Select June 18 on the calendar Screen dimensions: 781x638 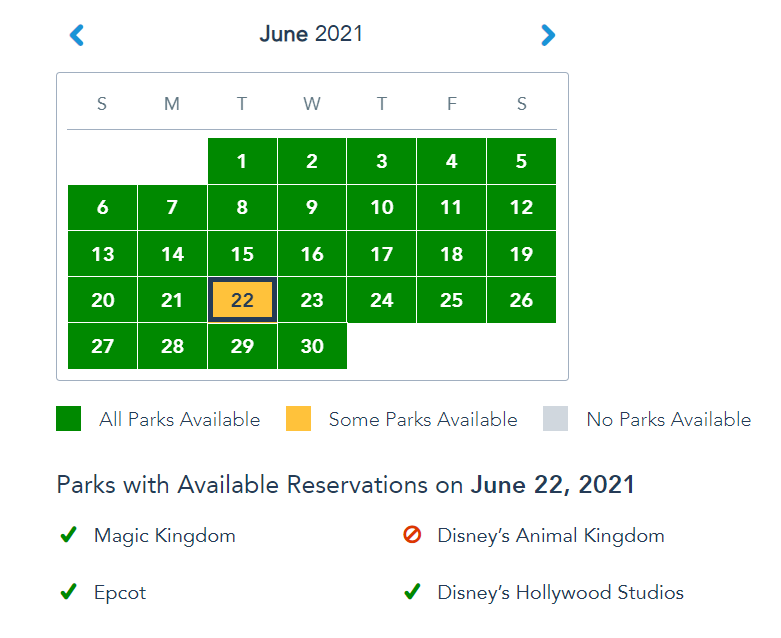coord(451,254)
